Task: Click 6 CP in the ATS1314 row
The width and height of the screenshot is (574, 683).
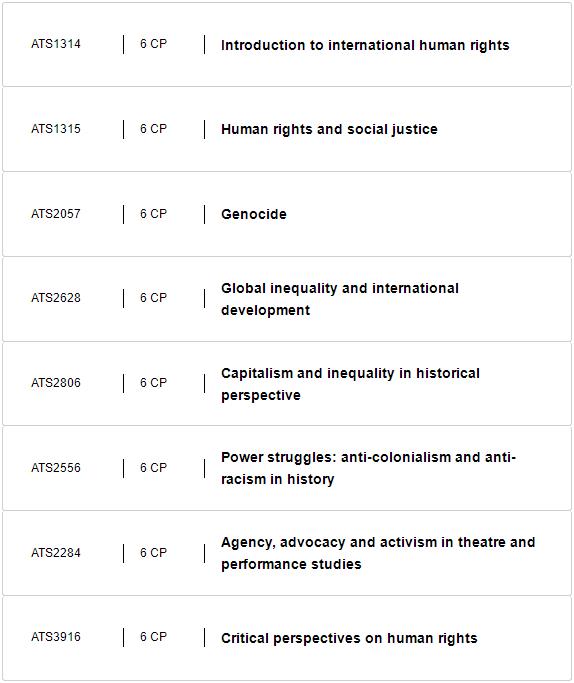Action: point(153,44)
